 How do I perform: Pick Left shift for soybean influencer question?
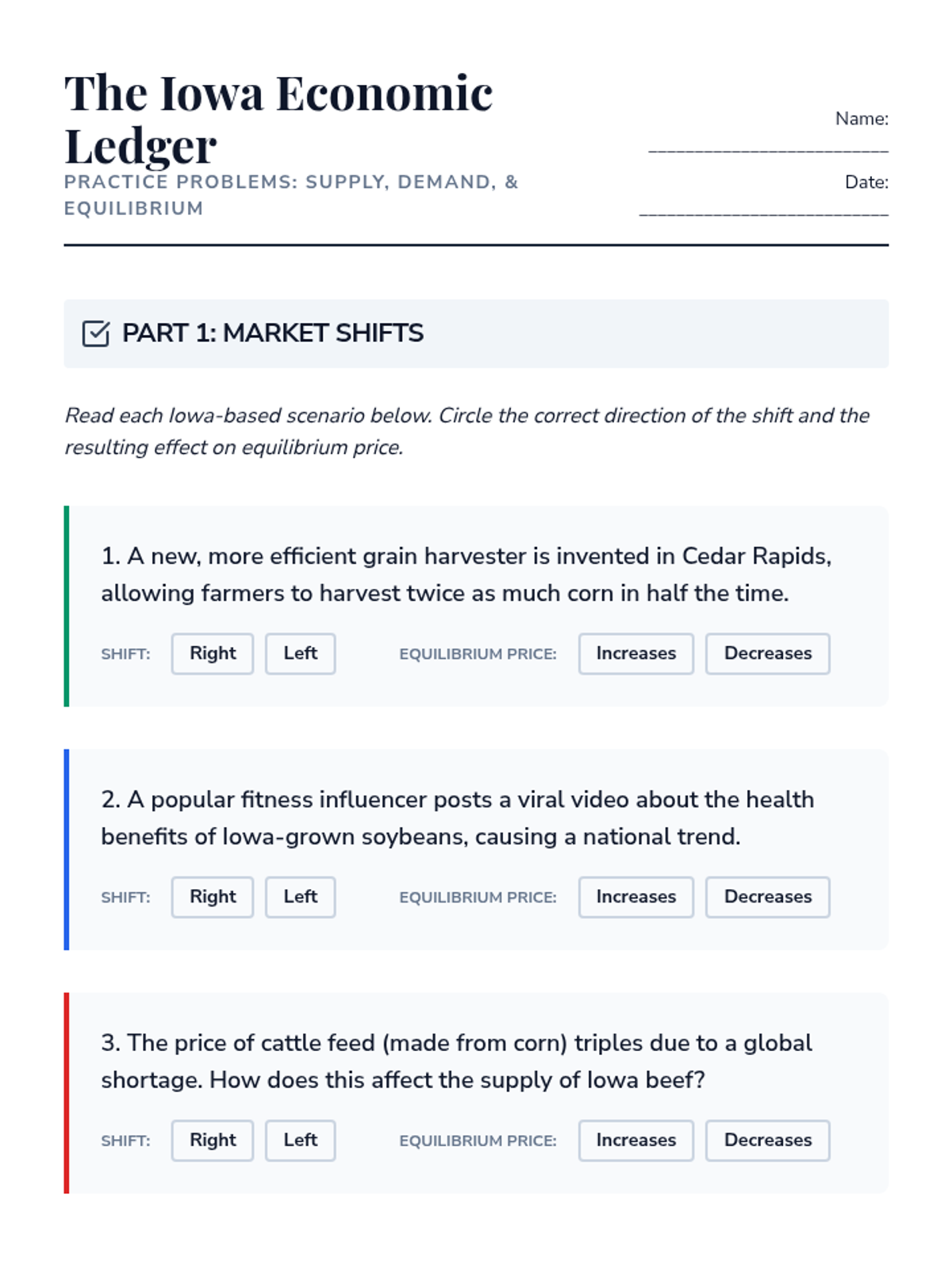300,897
